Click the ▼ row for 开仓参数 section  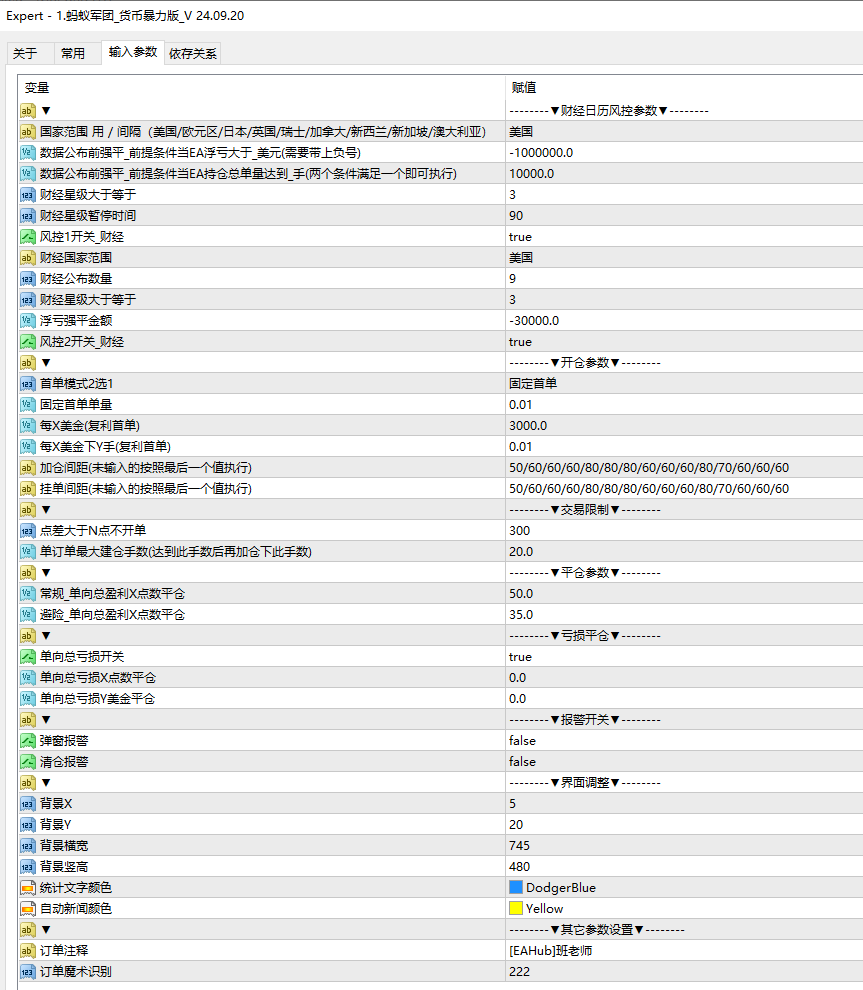coord(441,362)
